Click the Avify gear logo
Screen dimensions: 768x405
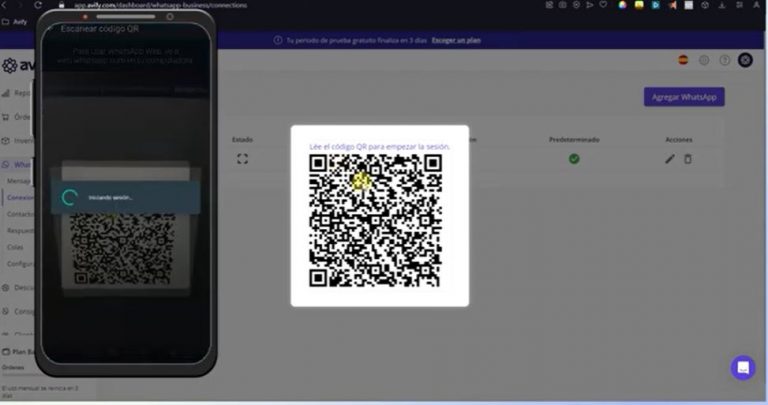click(x=9, y=66)
